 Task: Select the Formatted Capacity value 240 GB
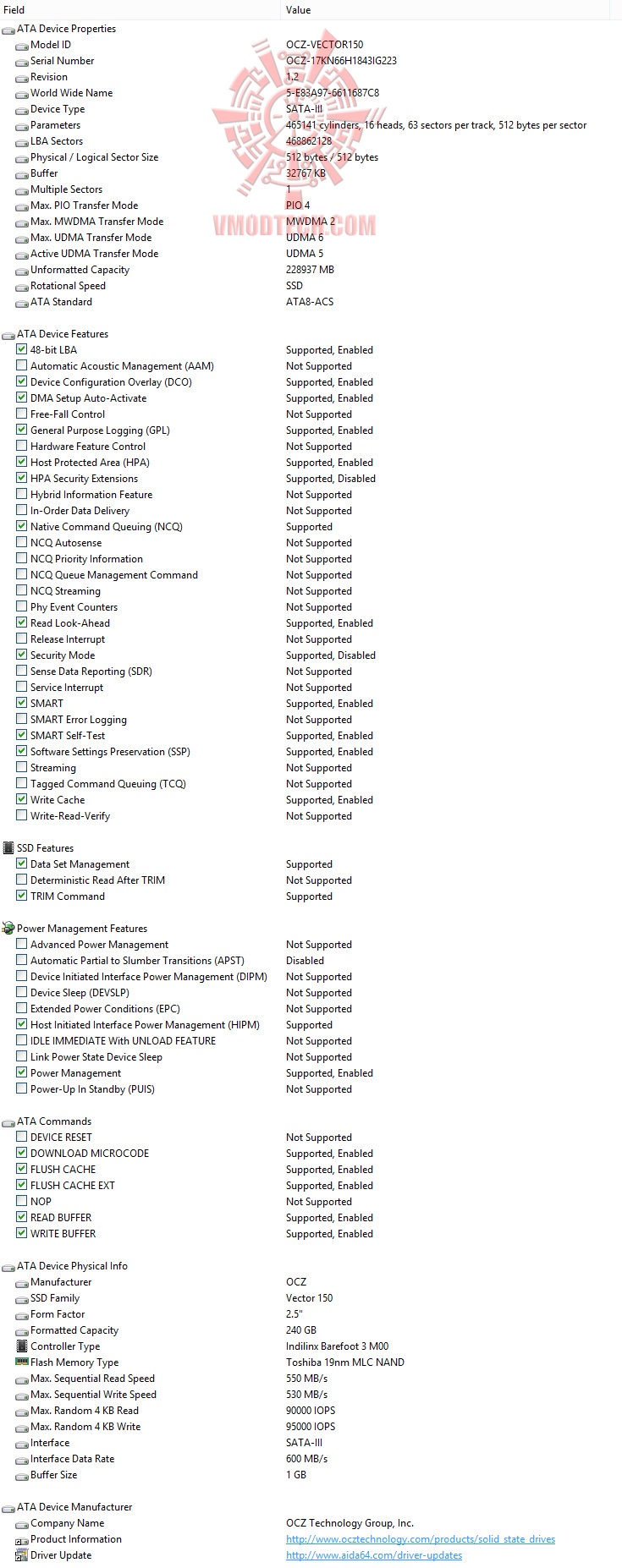click(301, 1330)
